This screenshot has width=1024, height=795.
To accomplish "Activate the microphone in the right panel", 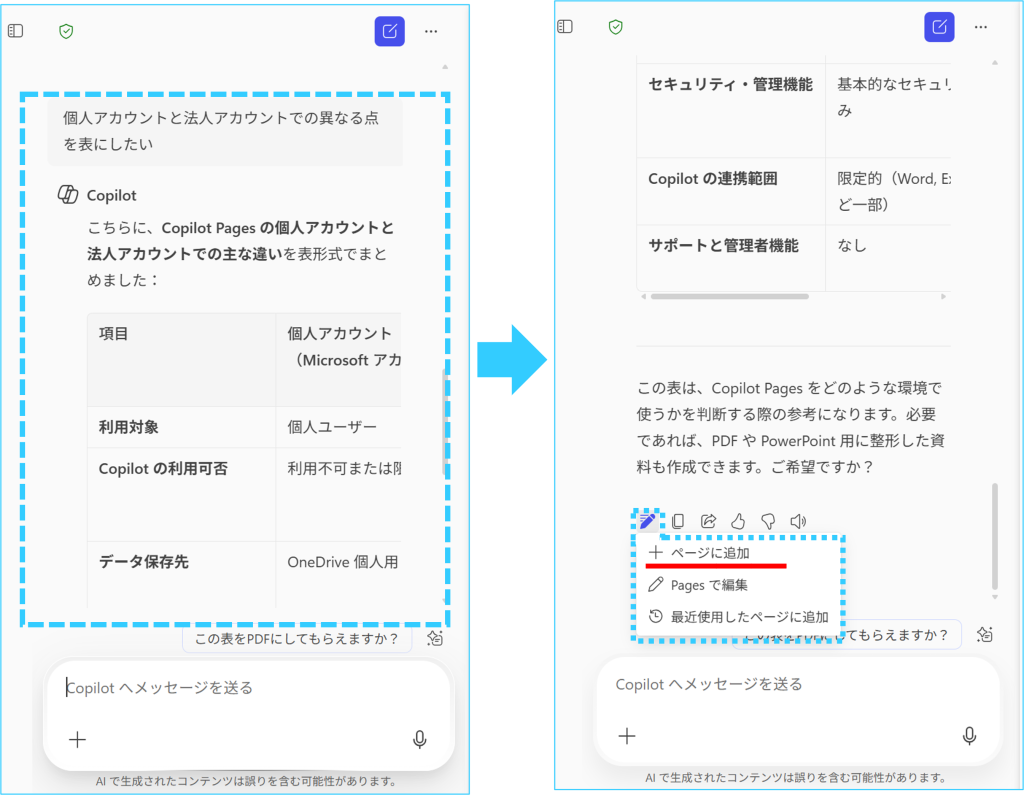I will click(970, 736).
